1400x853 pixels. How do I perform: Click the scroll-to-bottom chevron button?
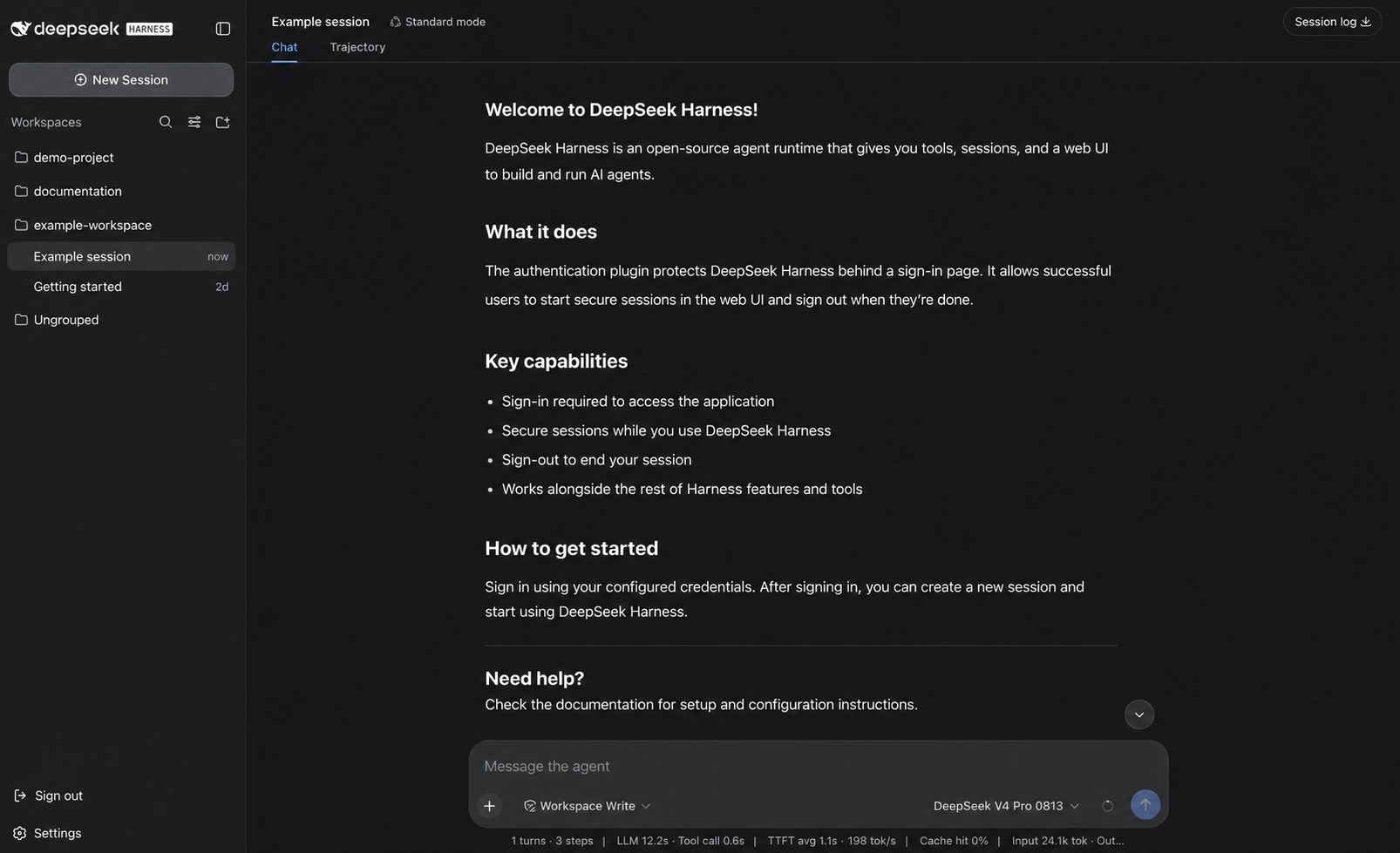[x=1139, y=714]
